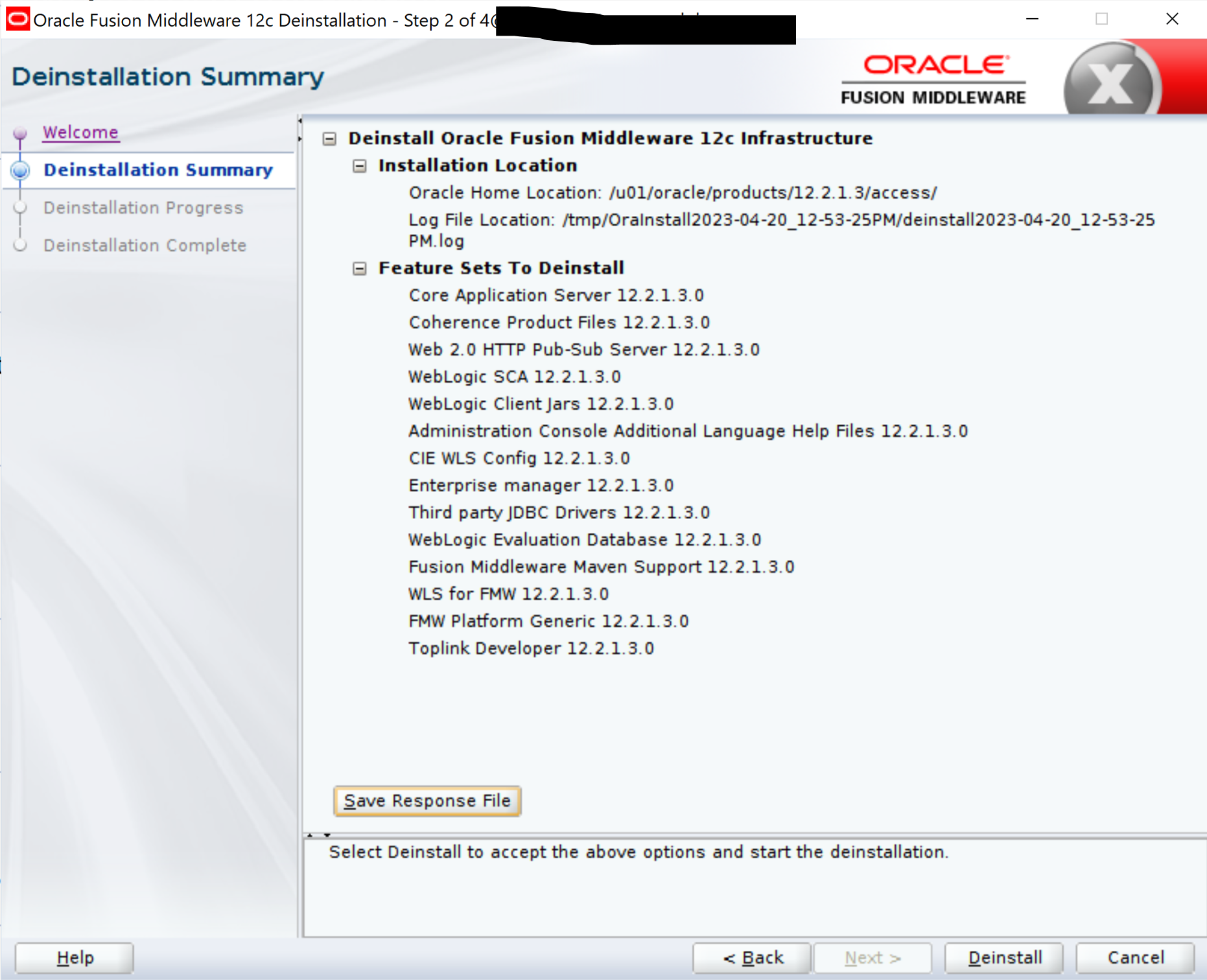Click the Oracle Fusion Middleware banner logo

[x=933, y=79]
